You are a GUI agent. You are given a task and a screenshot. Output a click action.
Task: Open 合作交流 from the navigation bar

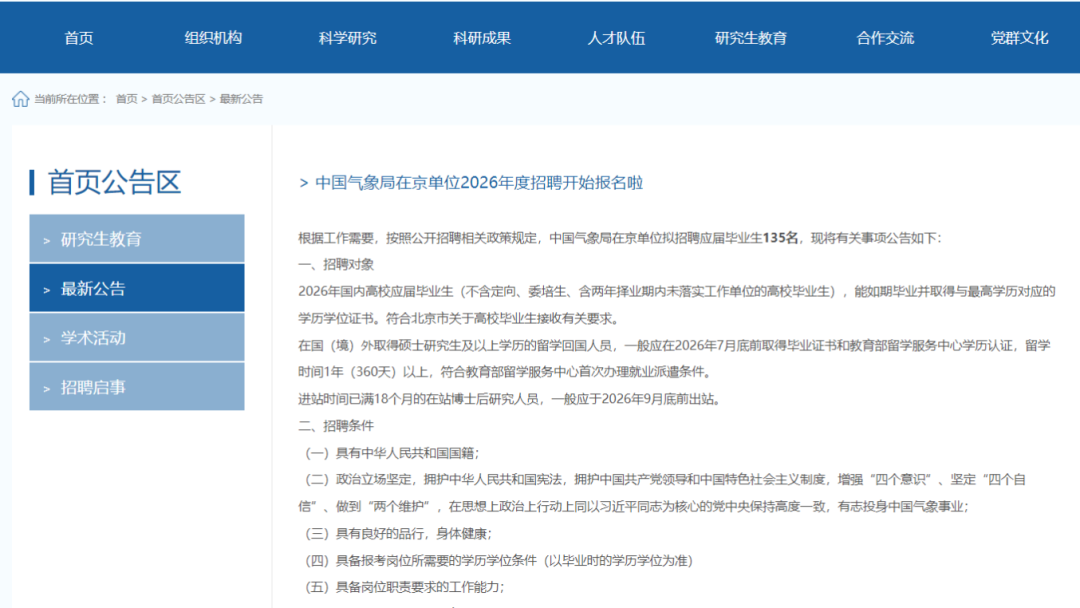point(885,38)
